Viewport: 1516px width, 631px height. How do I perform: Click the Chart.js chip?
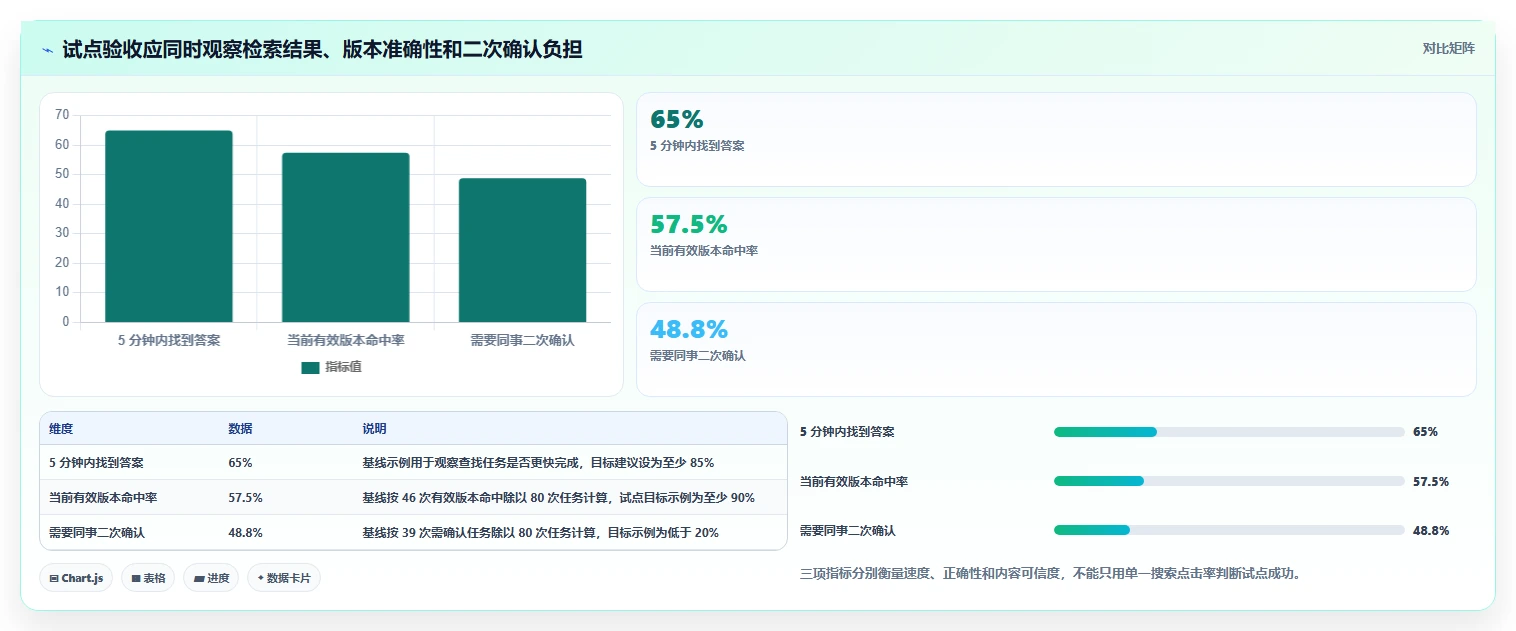tap(77, 578)
